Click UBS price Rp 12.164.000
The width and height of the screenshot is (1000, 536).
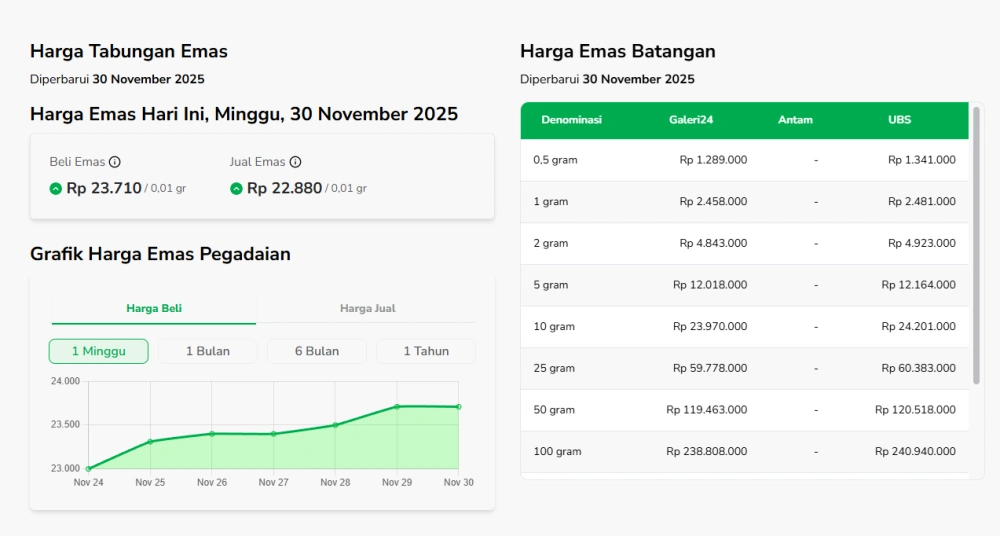point(918,285)
